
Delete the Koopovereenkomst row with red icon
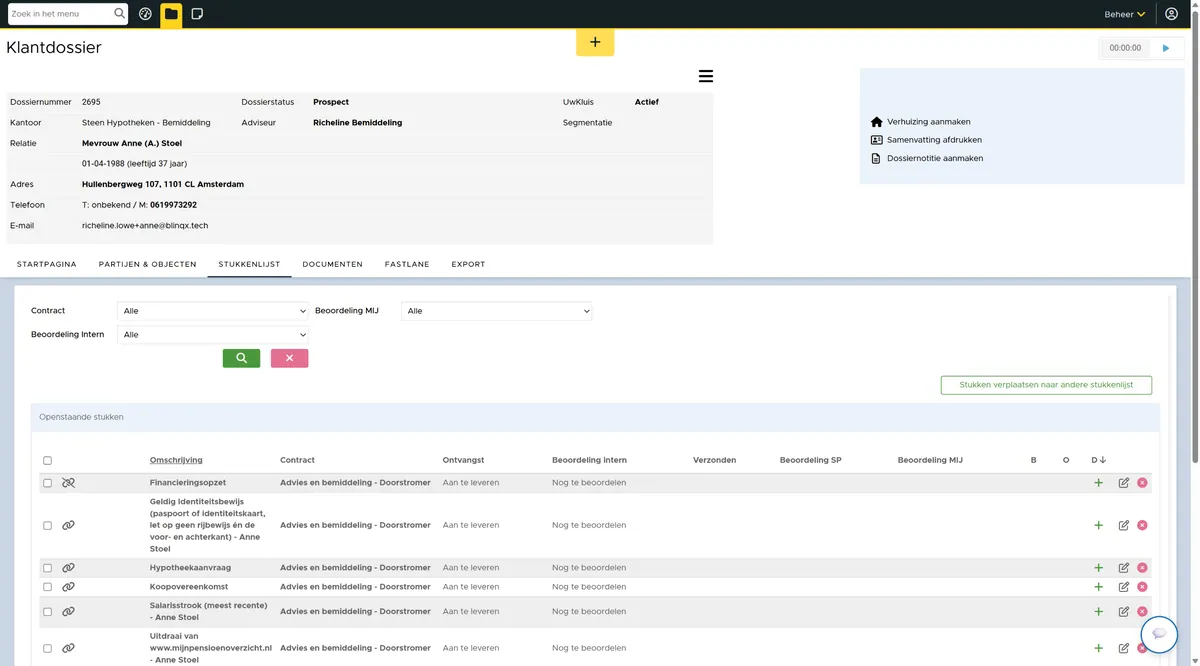pos(1142,587)
